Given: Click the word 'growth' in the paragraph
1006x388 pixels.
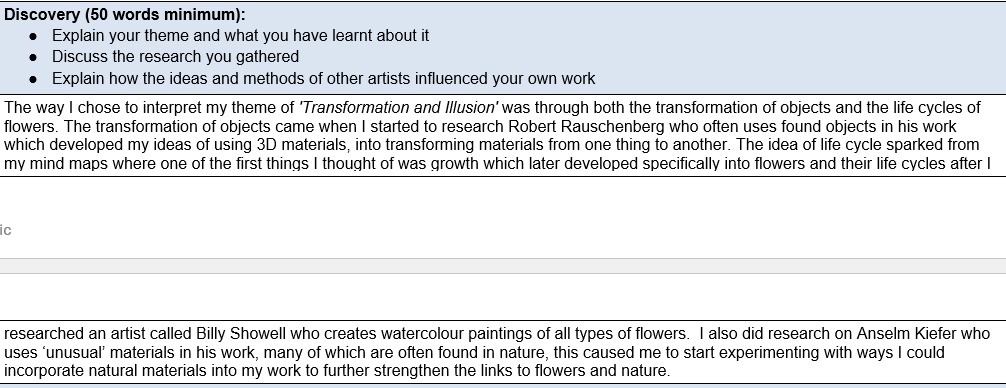Looking at the screenshot, I should click(455, 164).
